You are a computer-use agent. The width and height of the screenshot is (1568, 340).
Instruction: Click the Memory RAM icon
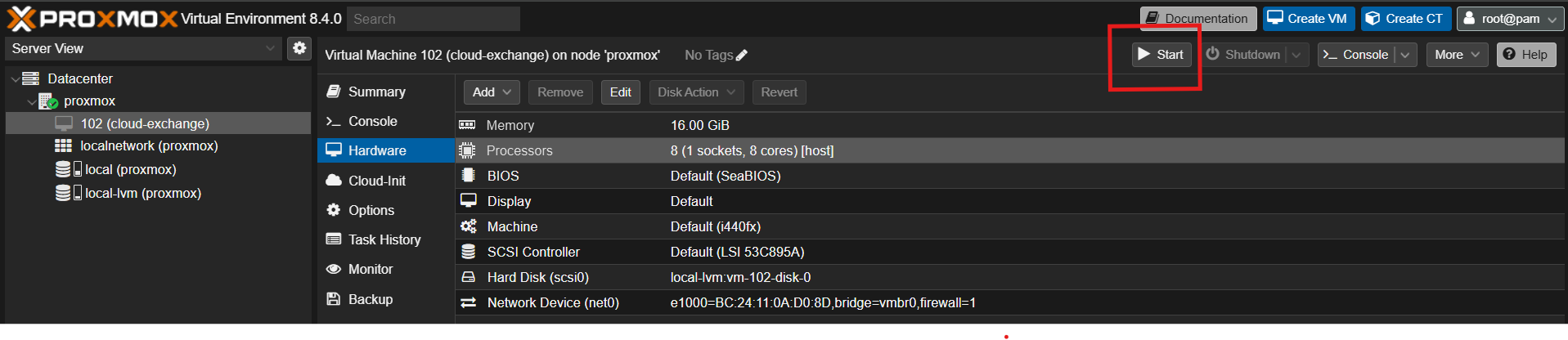[x=467, y=124]
